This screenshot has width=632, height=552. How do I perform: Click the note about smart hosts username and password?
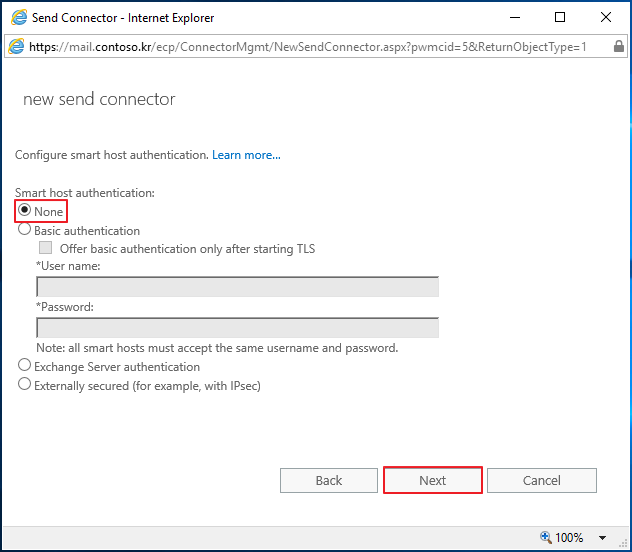[x=217, y=348]
